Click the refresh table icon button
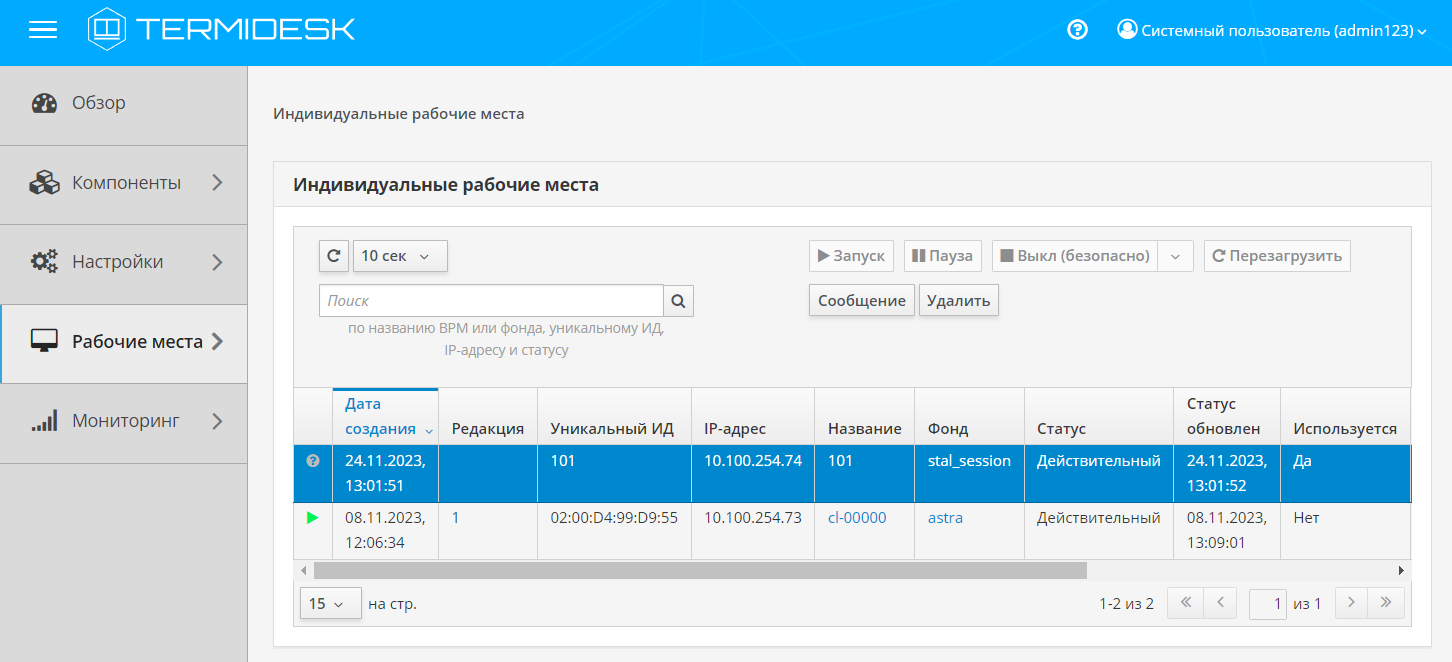 pos(333,256)
